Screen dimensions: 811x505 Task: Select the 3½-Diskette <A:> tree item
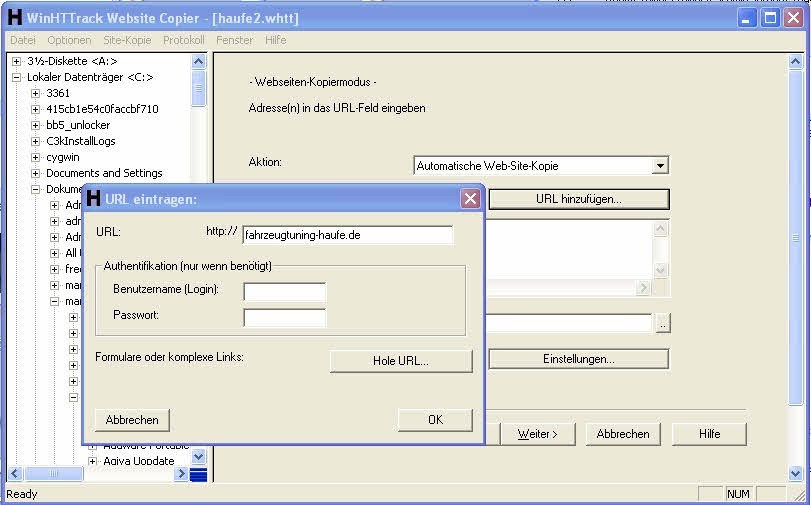72,61
